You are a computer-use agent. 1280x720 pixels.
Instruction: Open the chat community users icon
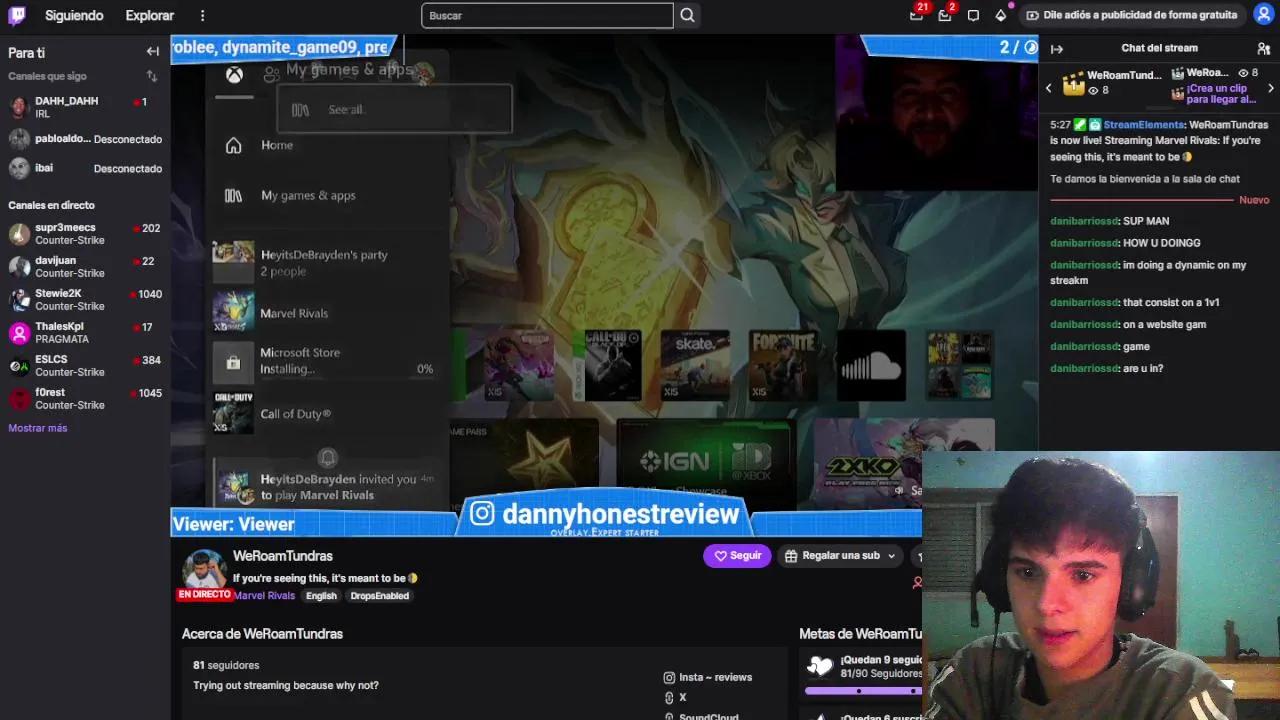click(x=1263, y=48)
